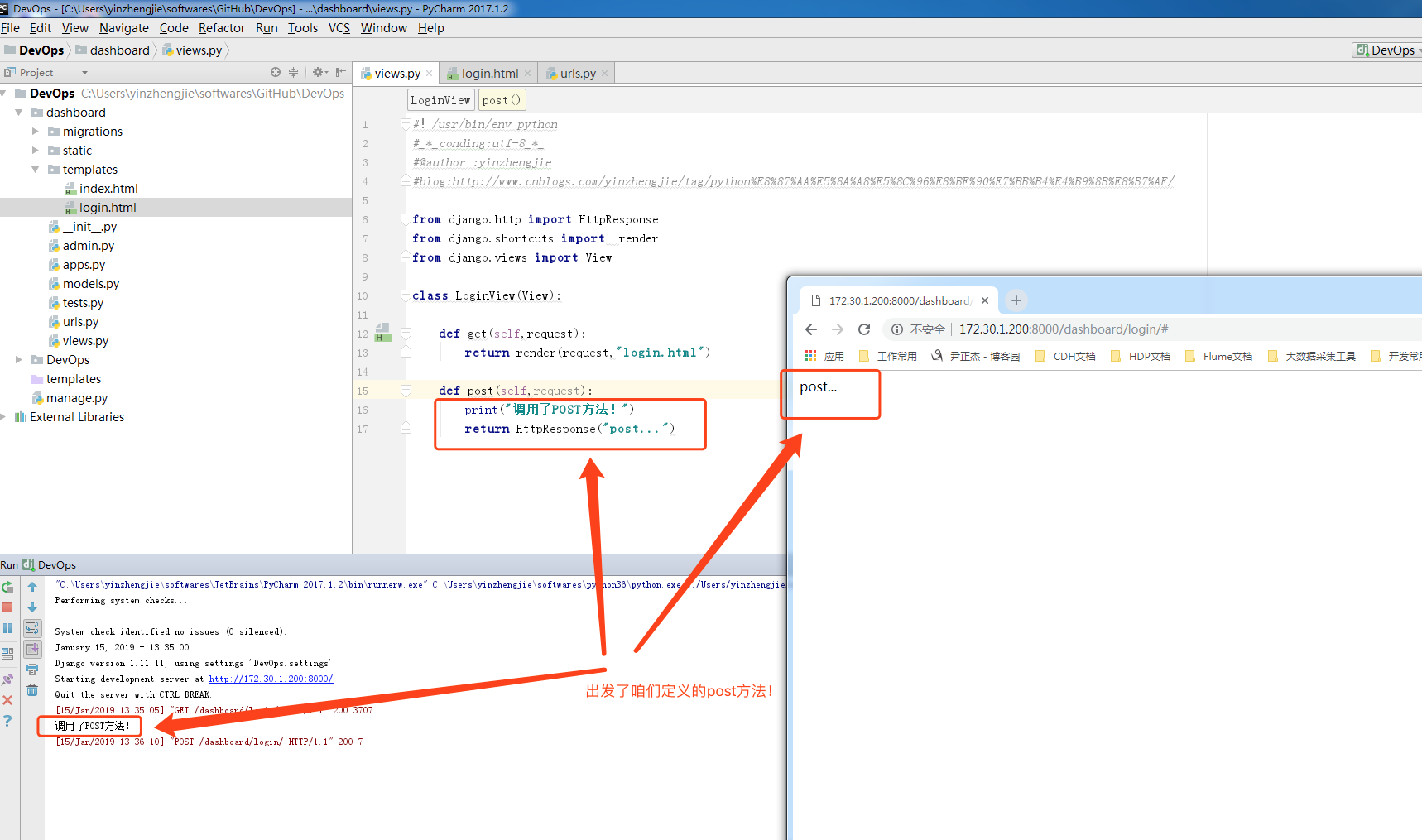
Task: Open the Window menu
Action: 384,28
